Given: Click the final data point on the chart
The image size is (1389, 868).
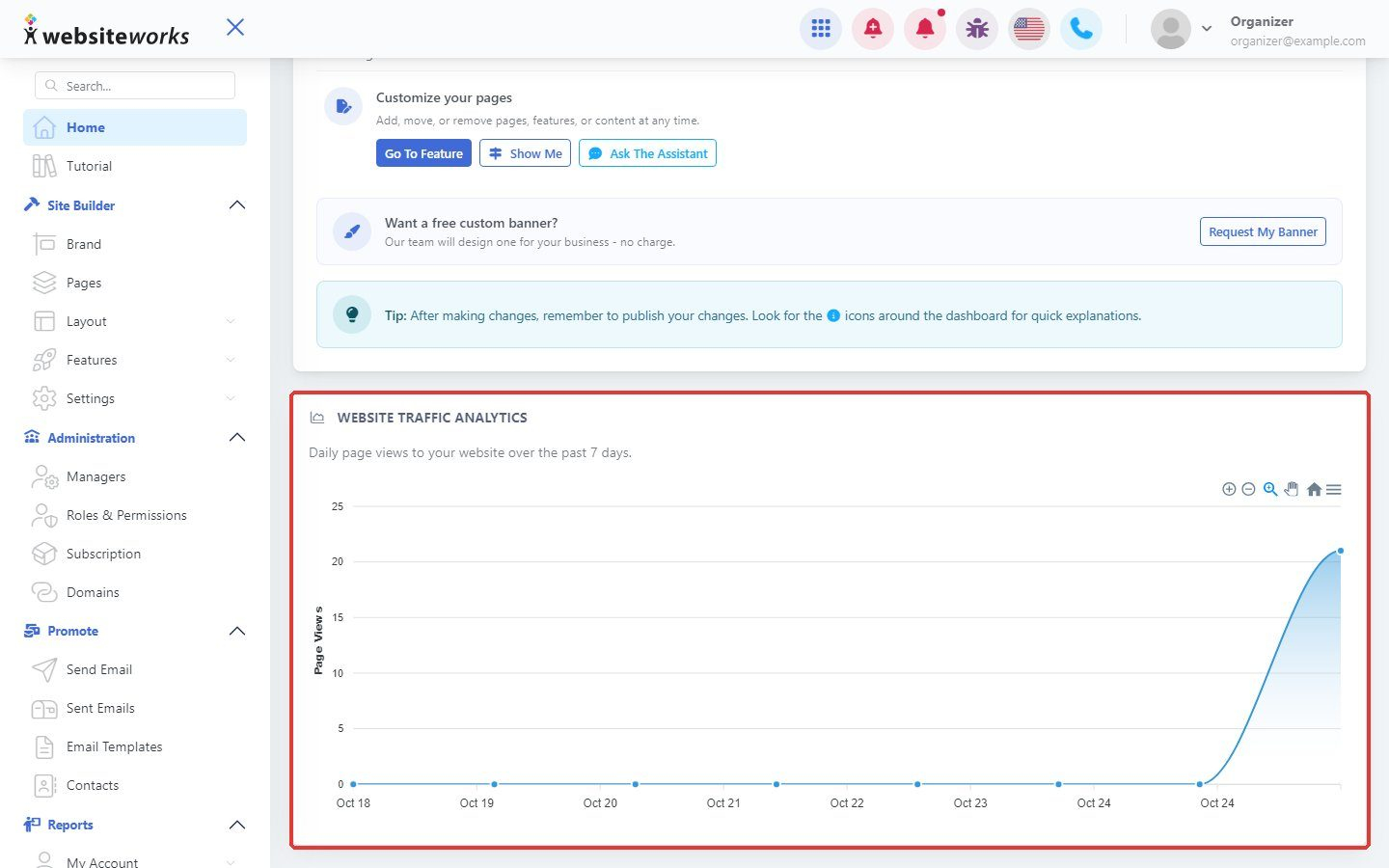Looking at the screenshot, I should pos(1341,551).
